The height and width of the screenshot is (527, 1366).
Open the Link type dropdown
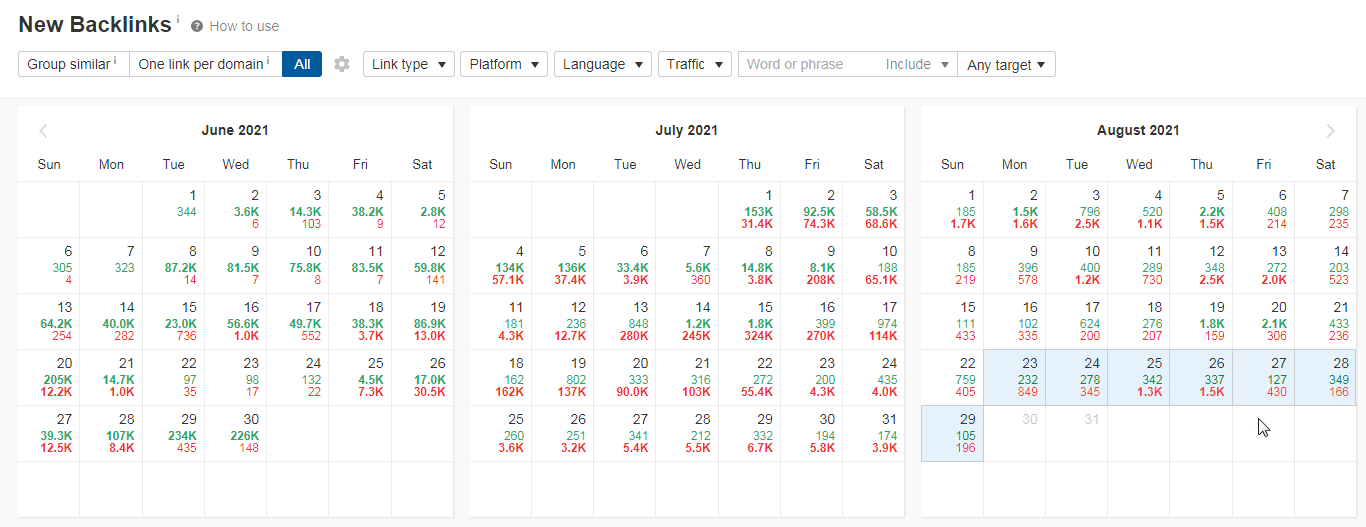[x=408, y=64]
